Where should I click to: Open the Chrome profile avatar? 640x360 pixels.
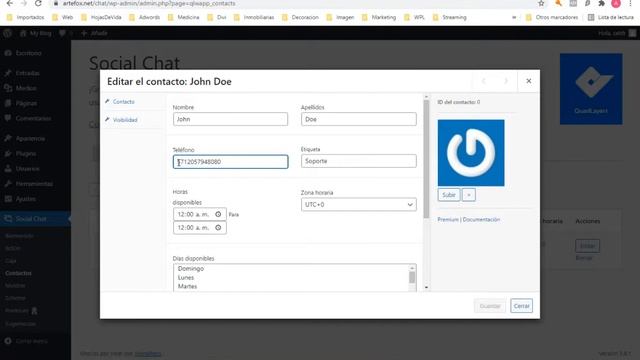616,3
